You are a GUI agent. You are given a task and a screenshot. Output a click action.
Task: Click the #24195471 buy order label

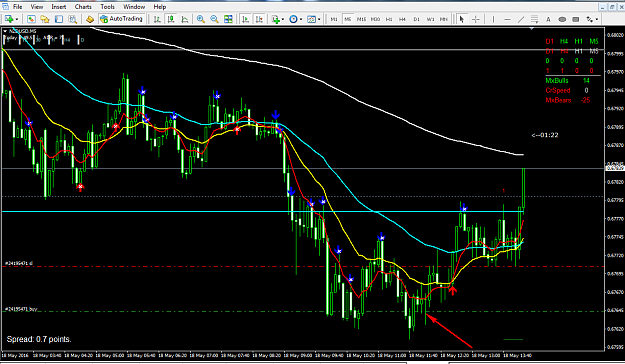click(21, 309)
